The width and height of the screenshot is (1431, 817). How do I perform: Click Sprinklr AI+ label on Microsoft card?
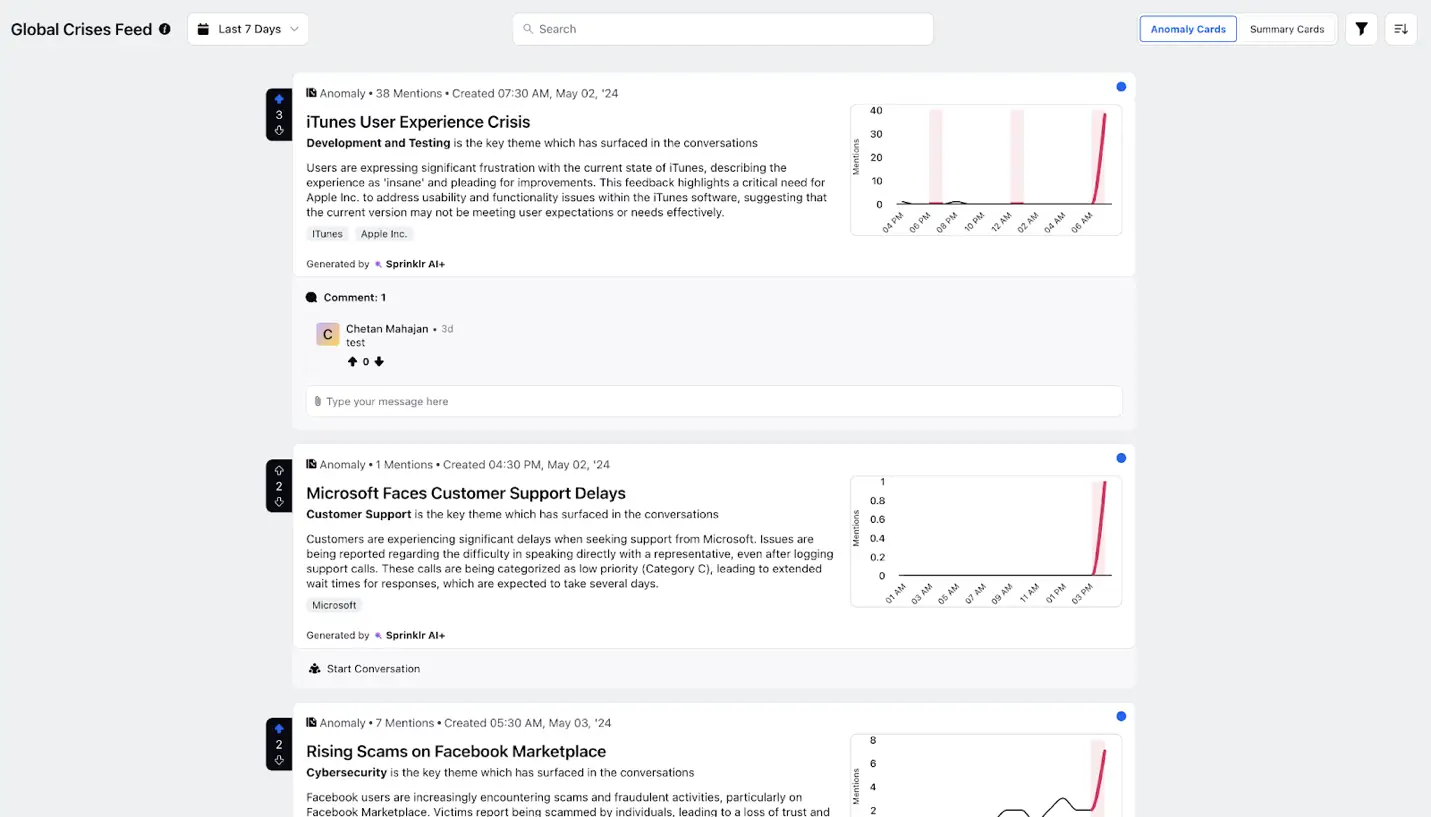click(x=415, y=635)
